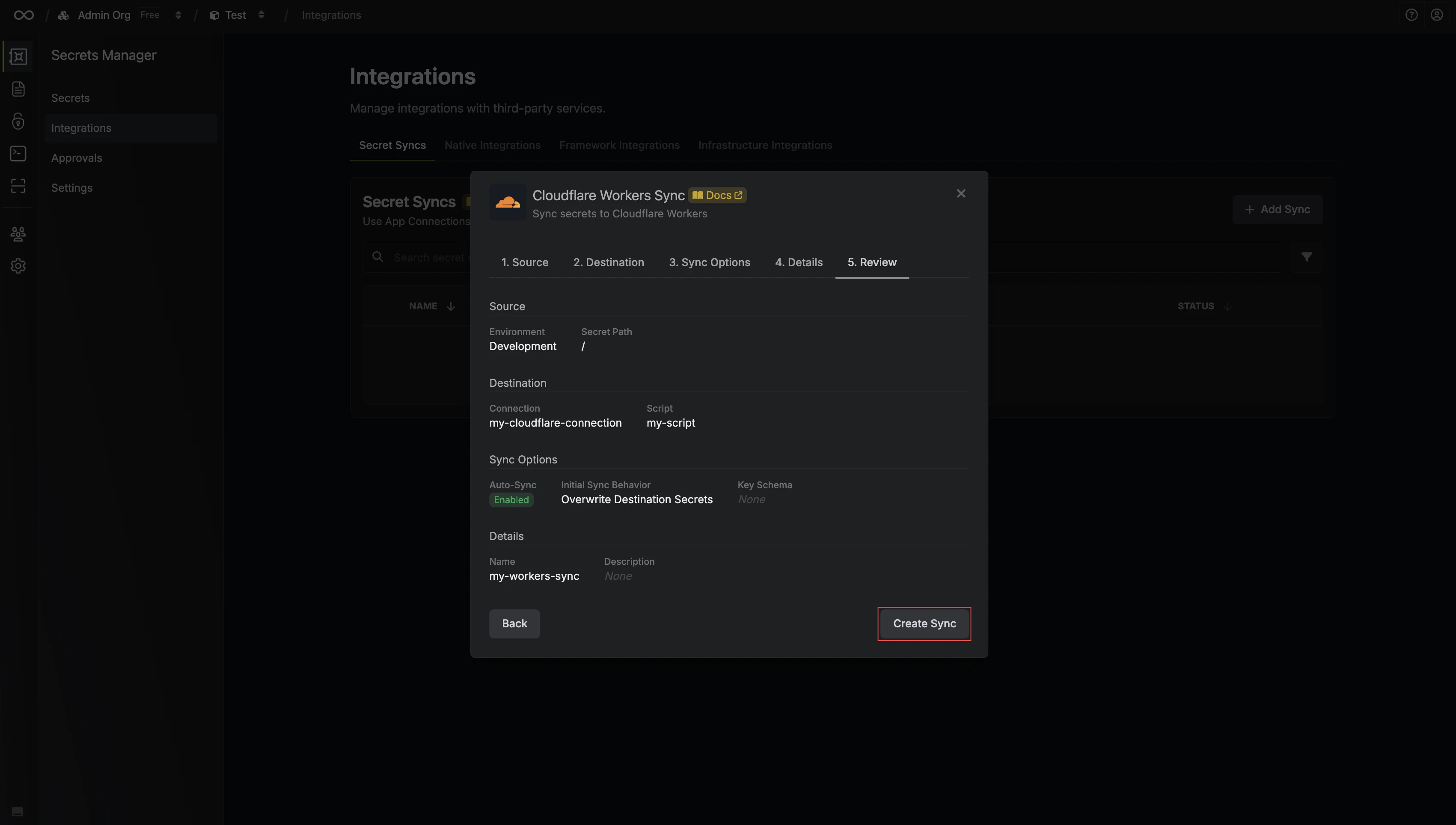Click the sidebar collapse icon at bottom
Image resolution: width=1456 pixels, height=825 pixels.
click(18, 811)
